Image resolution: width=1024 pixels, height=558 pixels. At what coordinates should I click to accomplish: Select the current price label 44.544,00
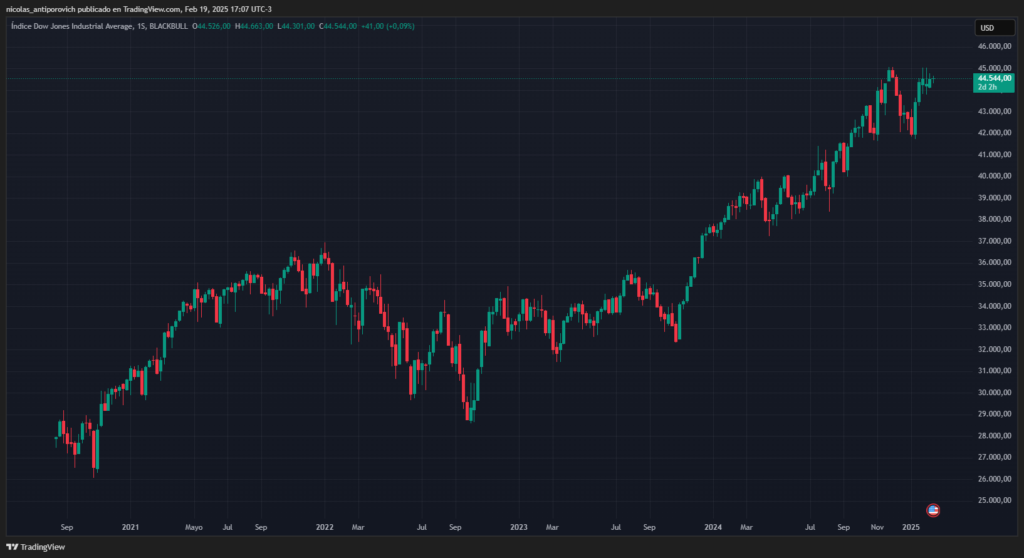point(995,78)
